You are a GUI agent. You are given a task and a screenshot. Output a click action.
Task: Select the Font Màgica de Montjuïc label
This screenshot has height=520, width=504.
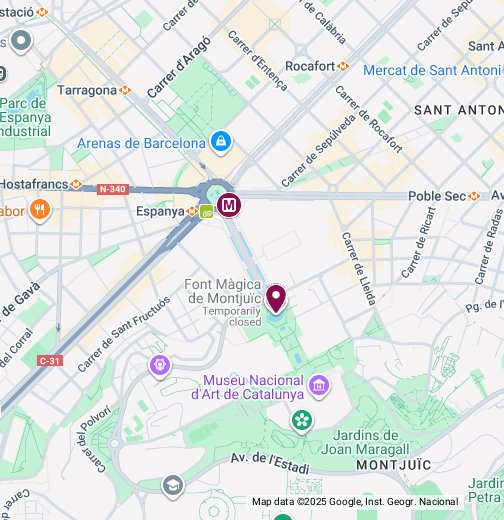[223, 291]
